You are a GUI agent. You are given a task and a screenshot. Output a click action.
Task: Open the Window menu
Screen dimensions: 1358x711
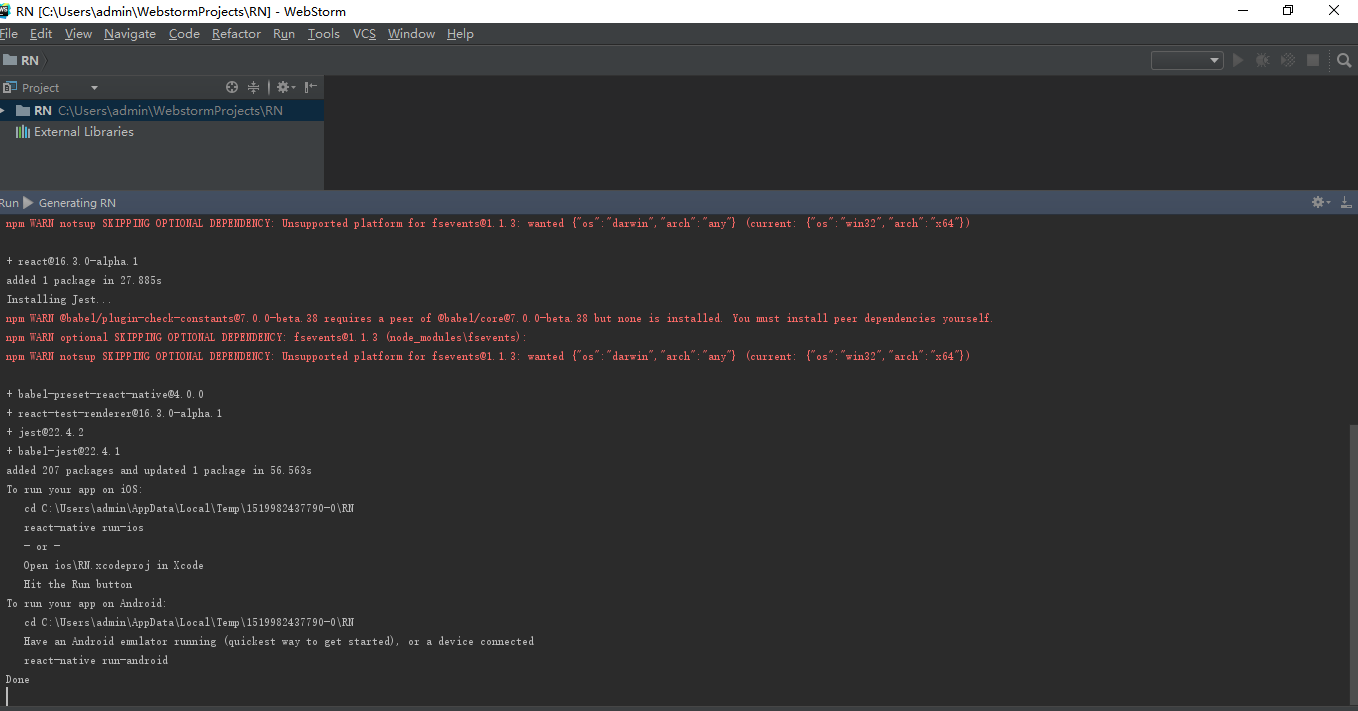point(411,34)
